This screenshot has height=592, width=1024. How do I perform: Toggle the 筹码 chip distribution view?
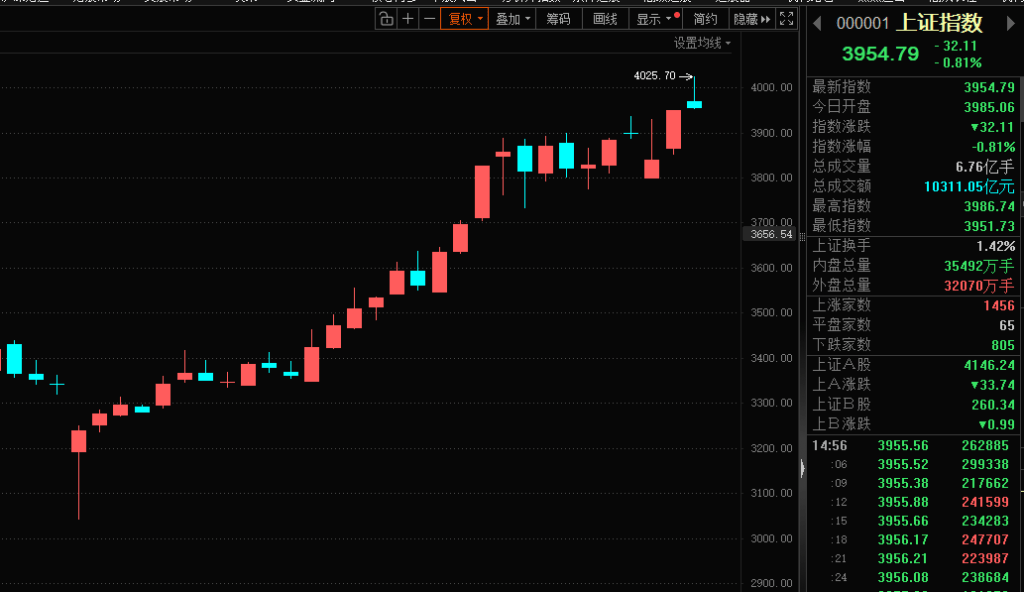(x=559, y=19)
